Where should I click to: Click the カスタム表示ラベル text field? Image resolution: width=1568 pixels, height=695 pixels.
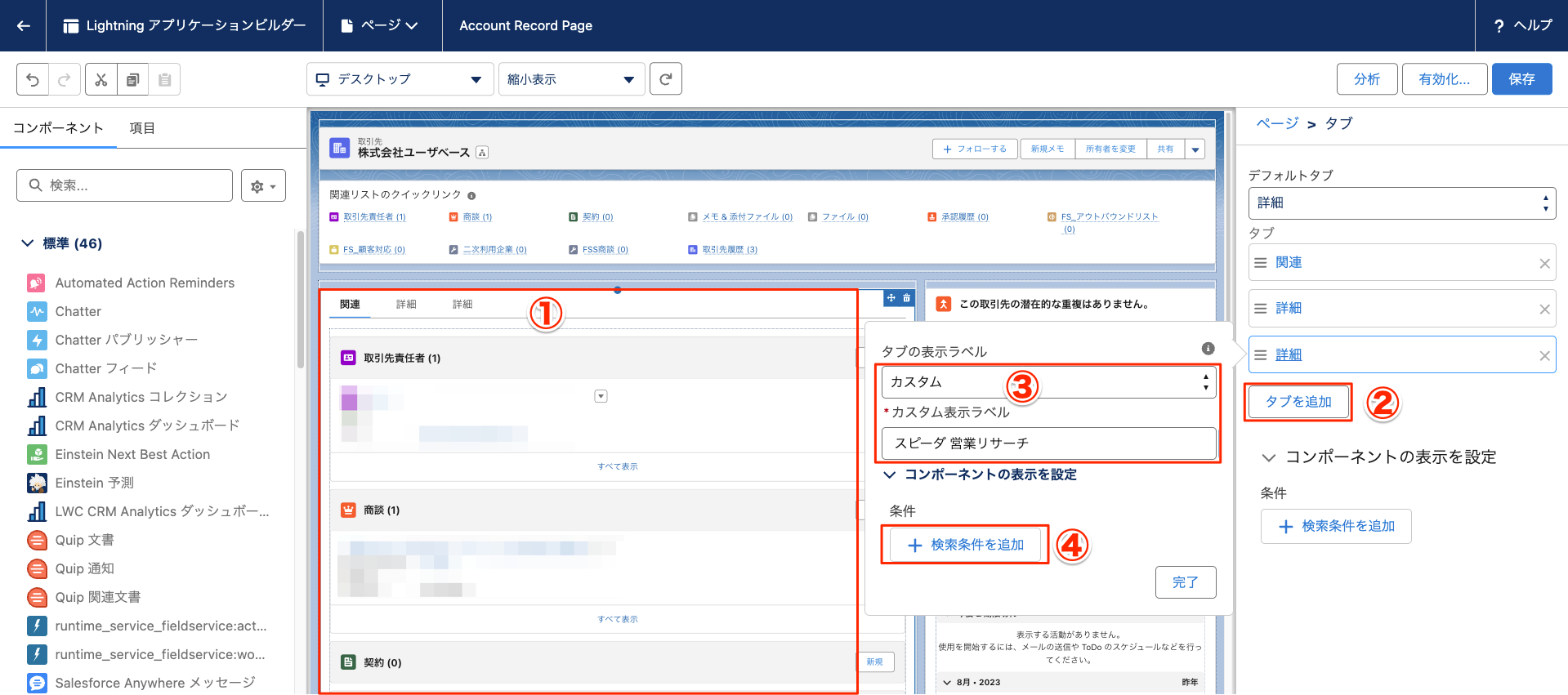tap(1048, 443)
